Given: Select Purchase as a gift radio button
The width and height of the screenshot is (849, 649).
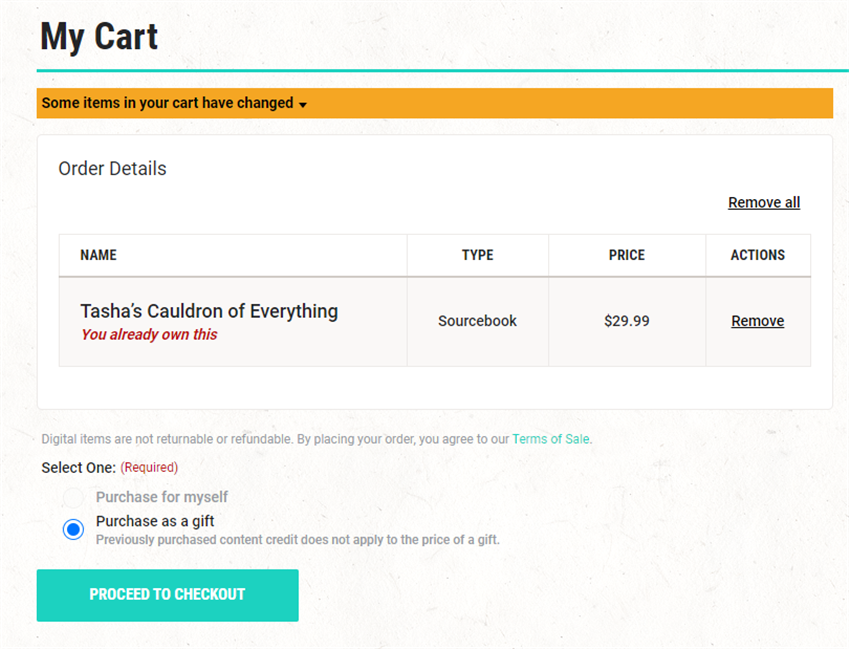Looking at the screenshot, I should 73,529.
